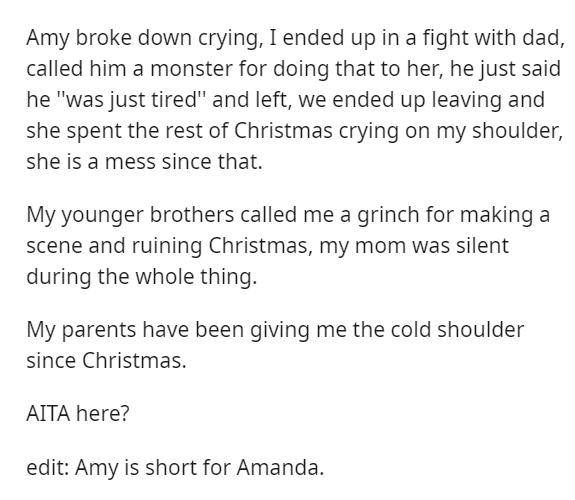The width and height of the screenshot is (575, 500).
Task: Click the words 'cold shoulder'
Action: pyautogui.click(x=457, y=330)
